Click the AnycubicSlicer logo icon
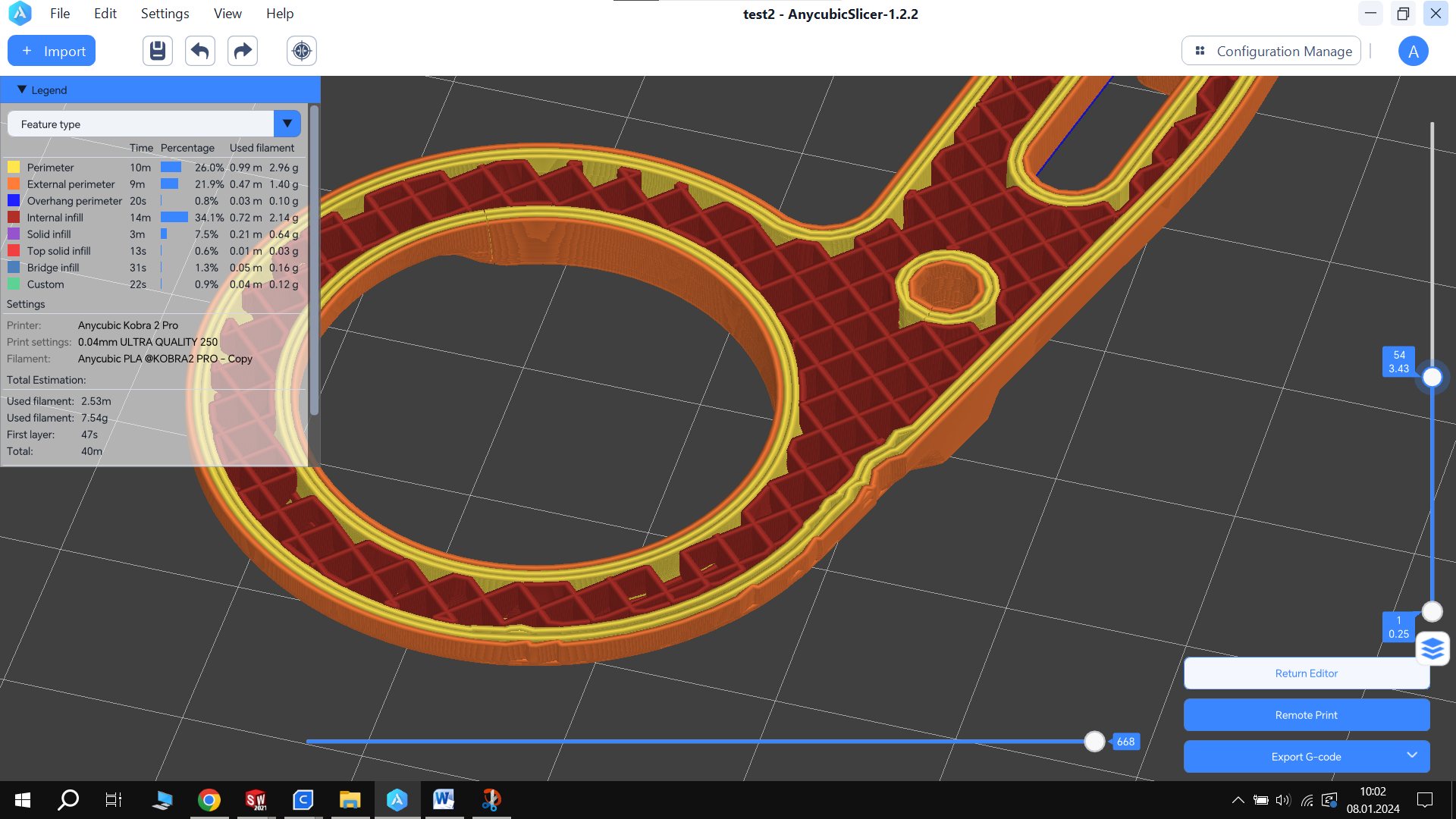 click(x=20, y=14)
